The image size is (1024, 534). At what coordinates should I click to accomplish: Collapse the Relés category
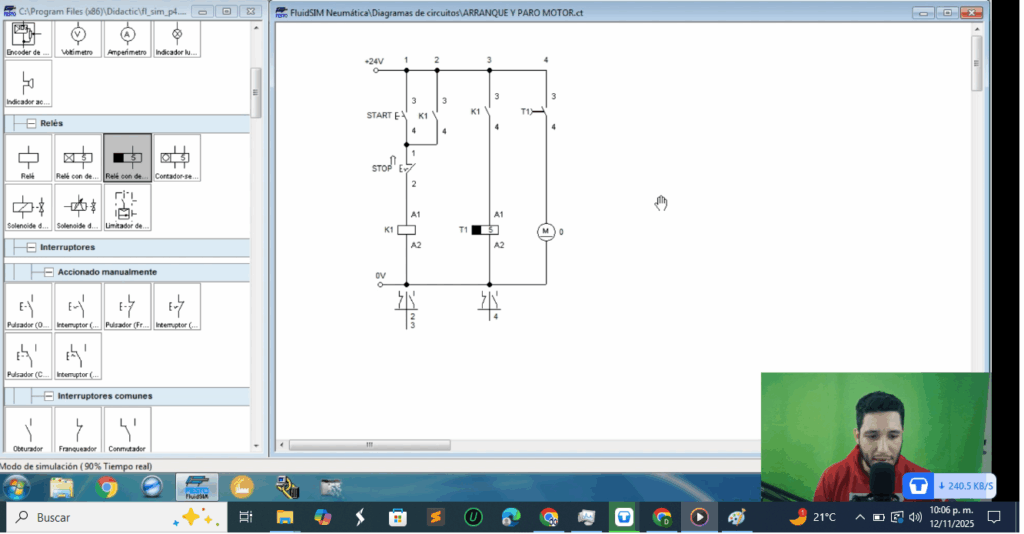[x=31, y=123]
